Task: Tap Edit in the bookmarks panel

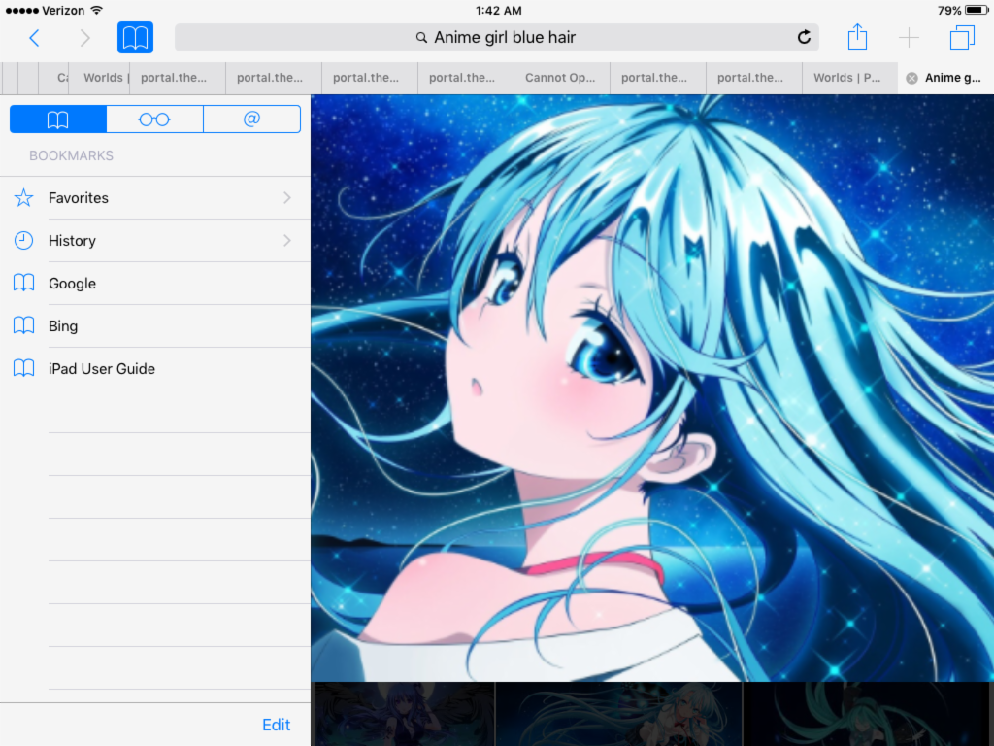Action: (276, 724)
